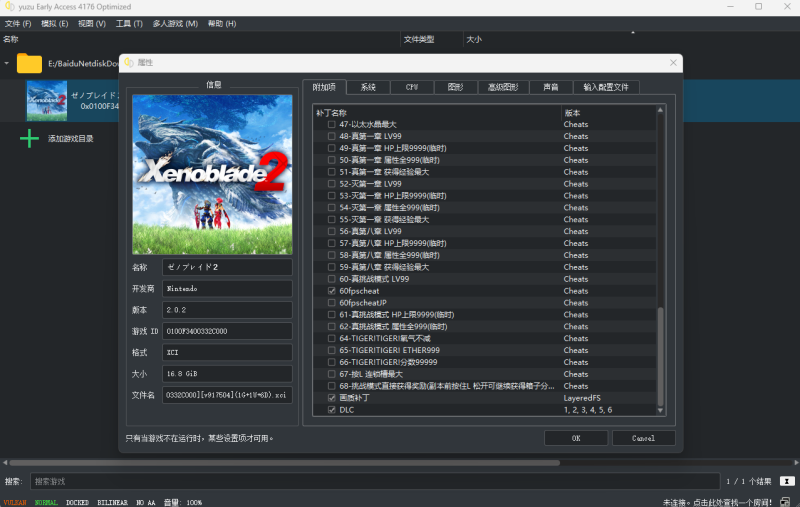Uncheck the 60fpscheat checkbox
This screenshot has width=800, height=507.
point(332,291)
